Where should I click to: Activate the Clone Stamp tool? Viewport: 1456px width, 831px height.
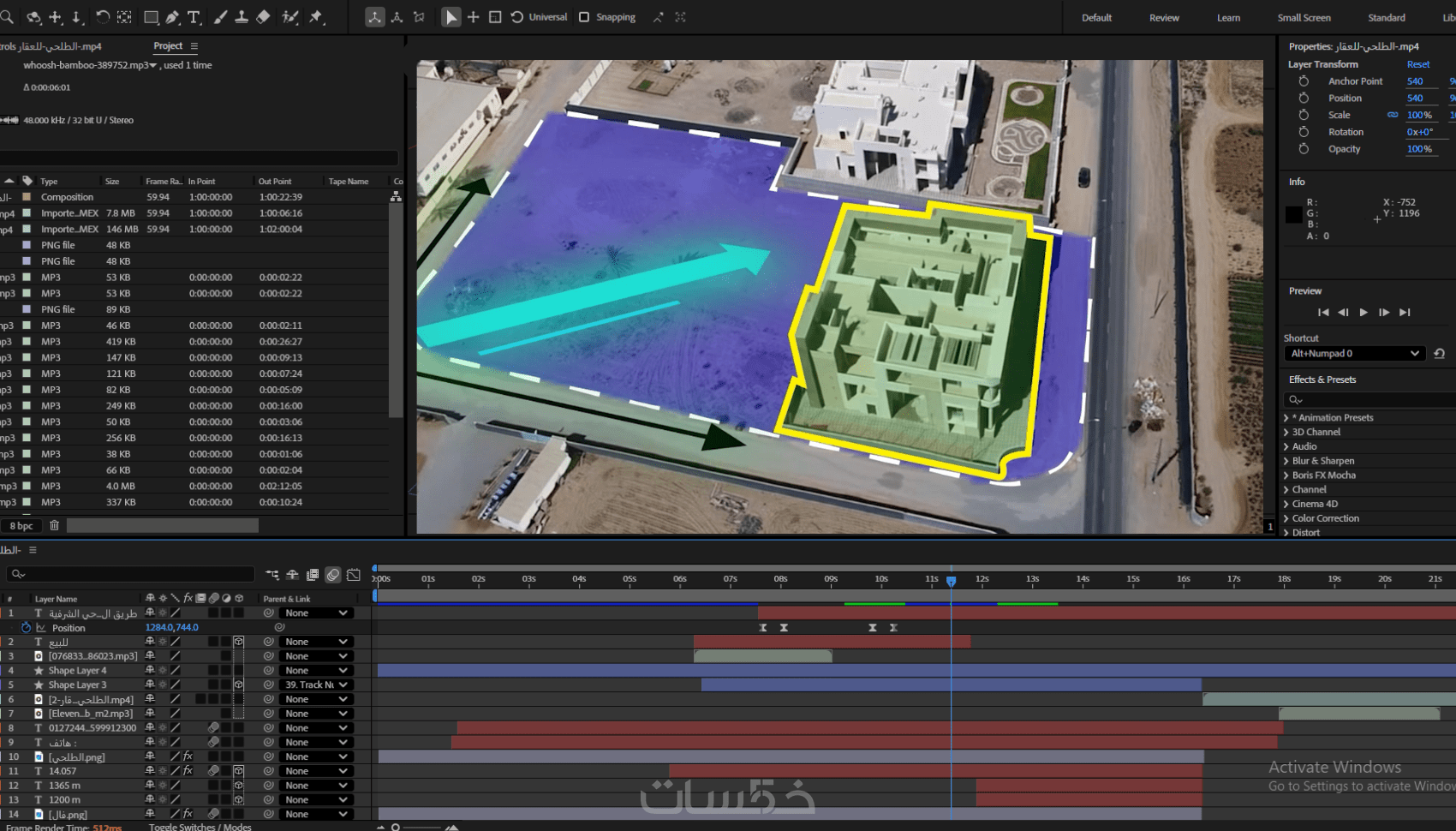[x=242, y=17]
